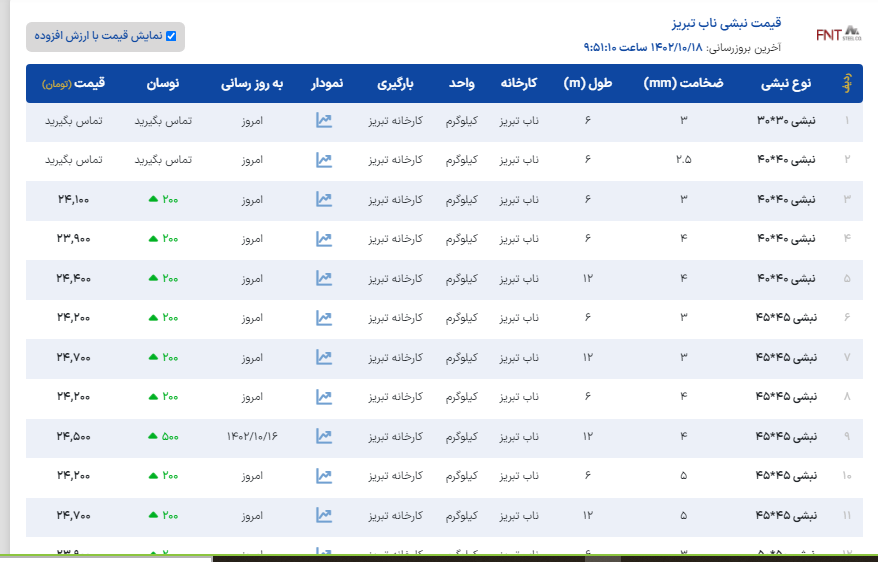Click the green 500 change value in row 9
878x562 pixels.
(163, 436)
